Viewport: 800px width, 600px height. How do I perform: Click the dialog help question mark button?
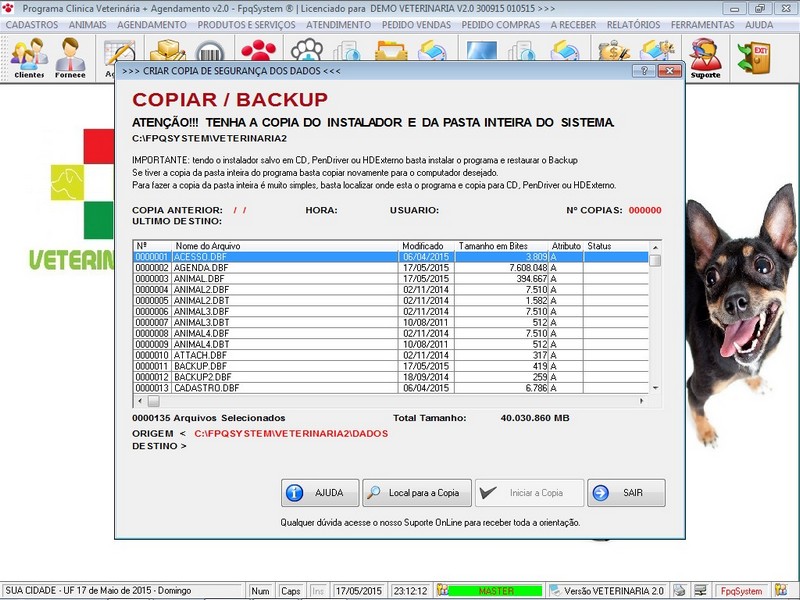644,71
